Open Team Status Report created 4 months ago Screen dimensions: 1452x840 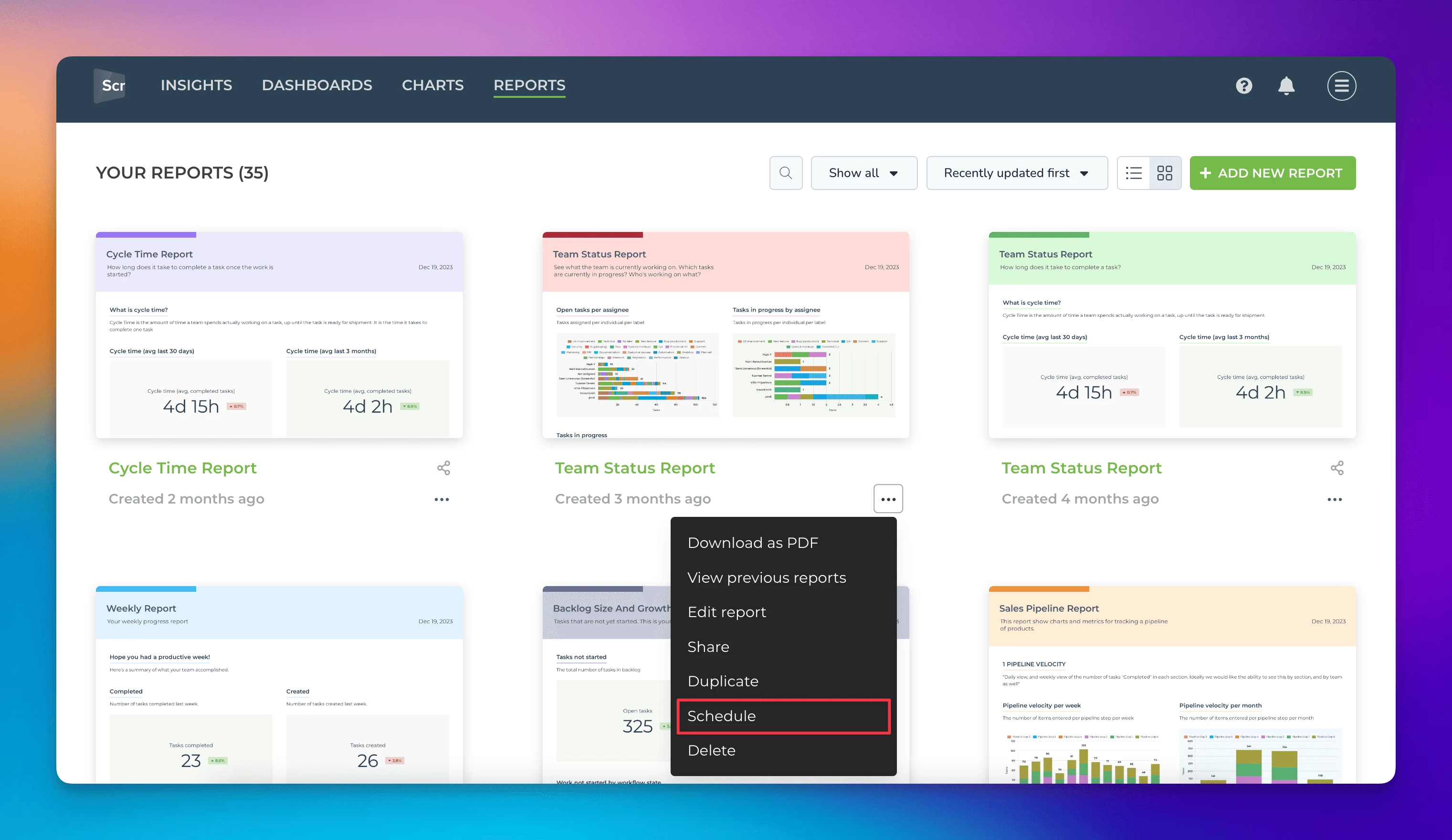click(x=1081, y=468)
